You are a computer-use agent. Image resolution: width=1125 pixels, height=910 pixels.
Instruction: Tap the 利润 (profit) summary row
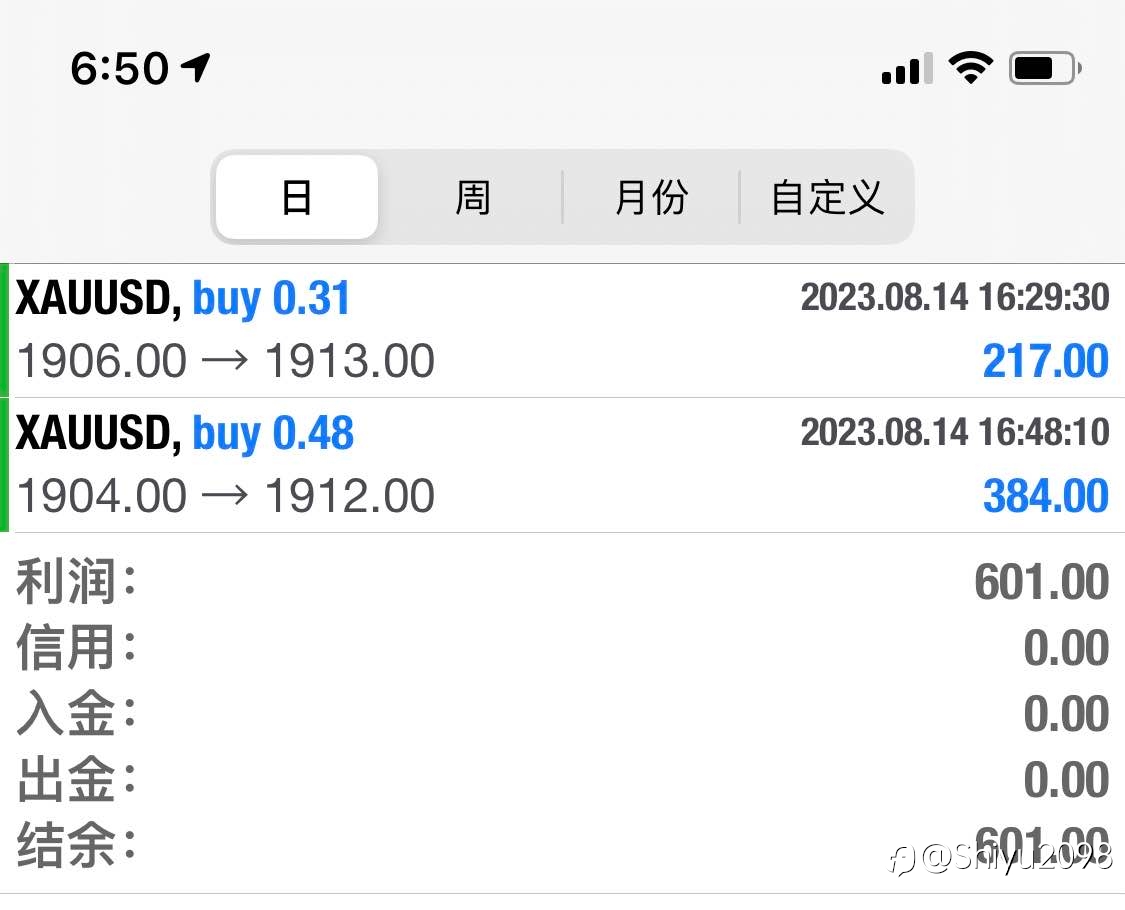(x=562, y=582)
